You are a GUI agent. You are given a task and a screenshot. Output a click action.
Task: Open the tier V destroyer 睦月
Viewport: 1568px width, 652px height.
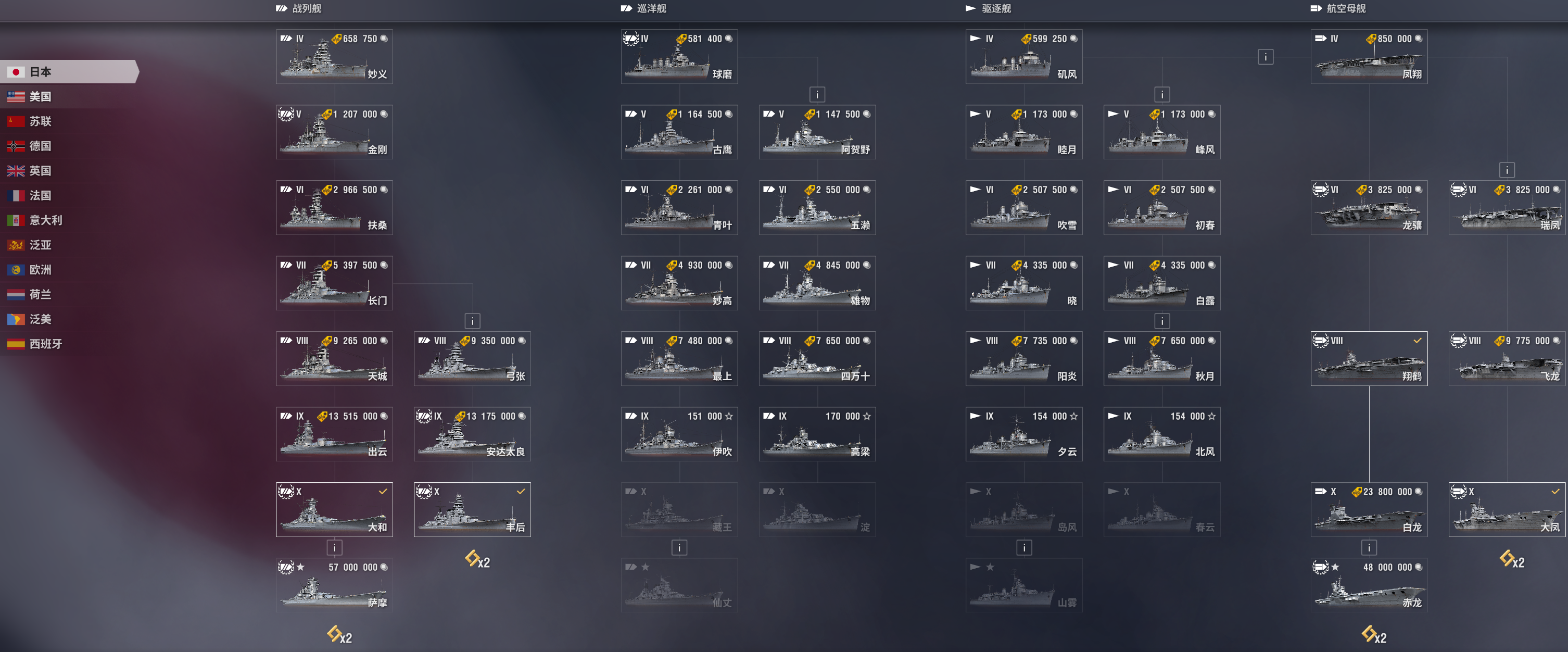pos(1025,132)
